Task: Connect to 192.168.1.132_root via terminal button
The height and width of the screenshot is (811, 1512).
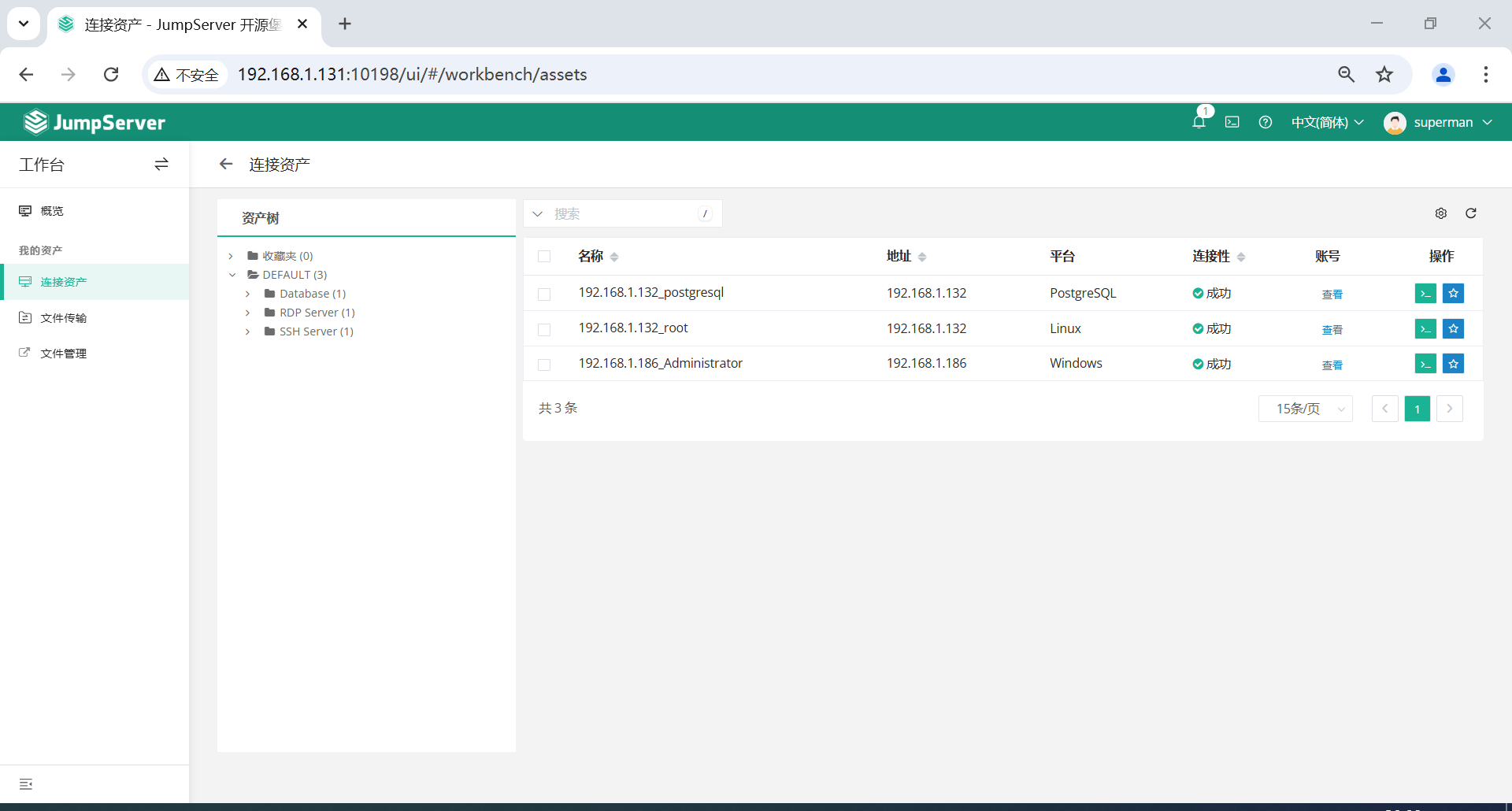Action: click(1425, 328)
